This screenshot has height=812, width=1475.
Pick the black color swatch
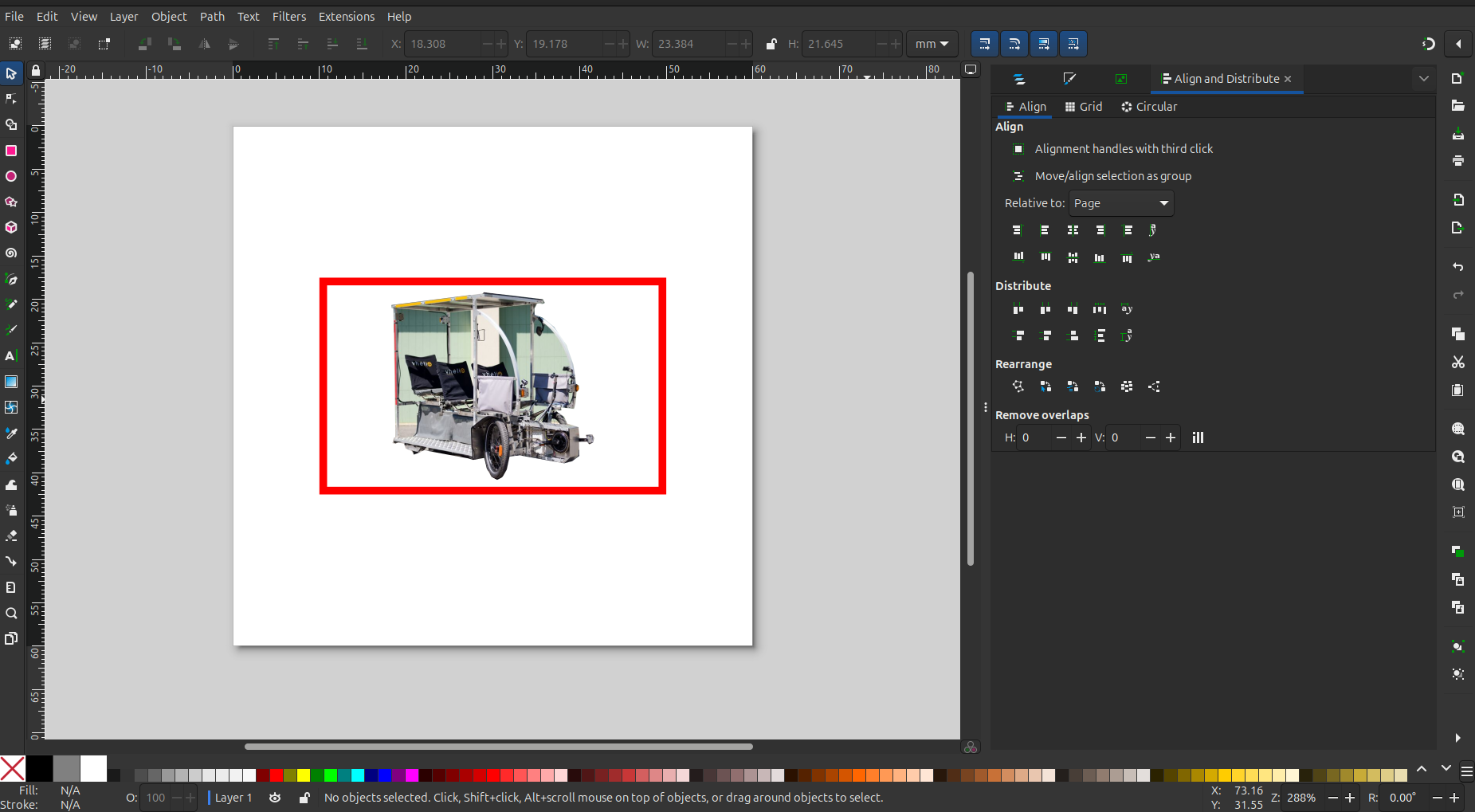coord(39,769)
